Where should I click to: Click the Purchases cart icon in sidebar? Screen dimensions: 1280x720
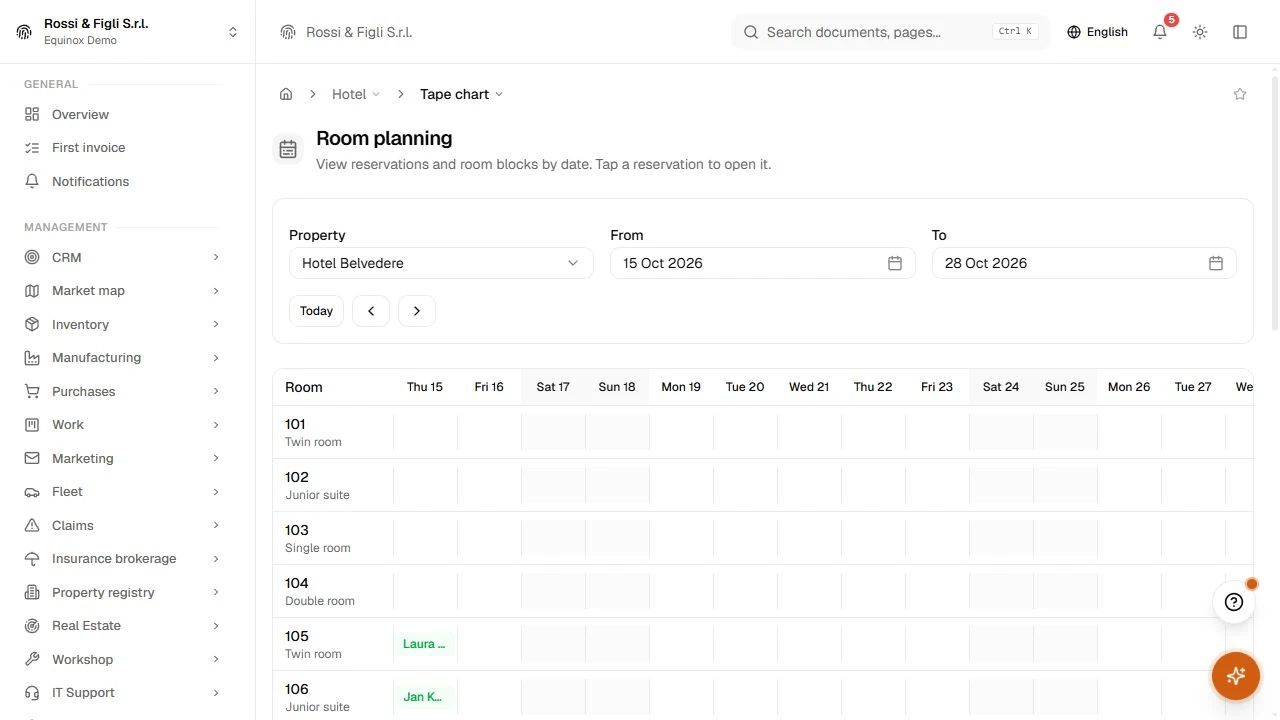(32, 391)
